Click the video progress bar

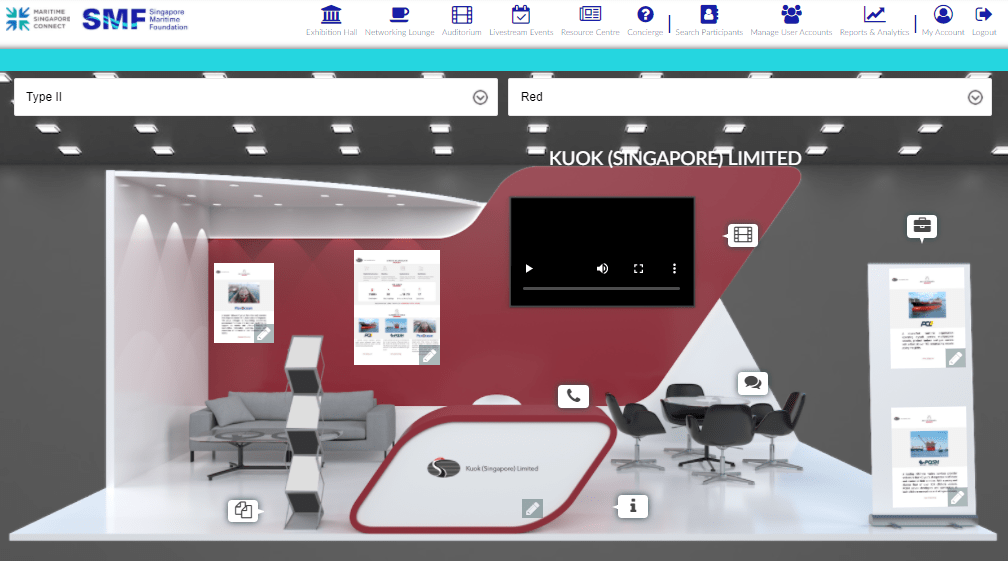(x=601, y=289)
